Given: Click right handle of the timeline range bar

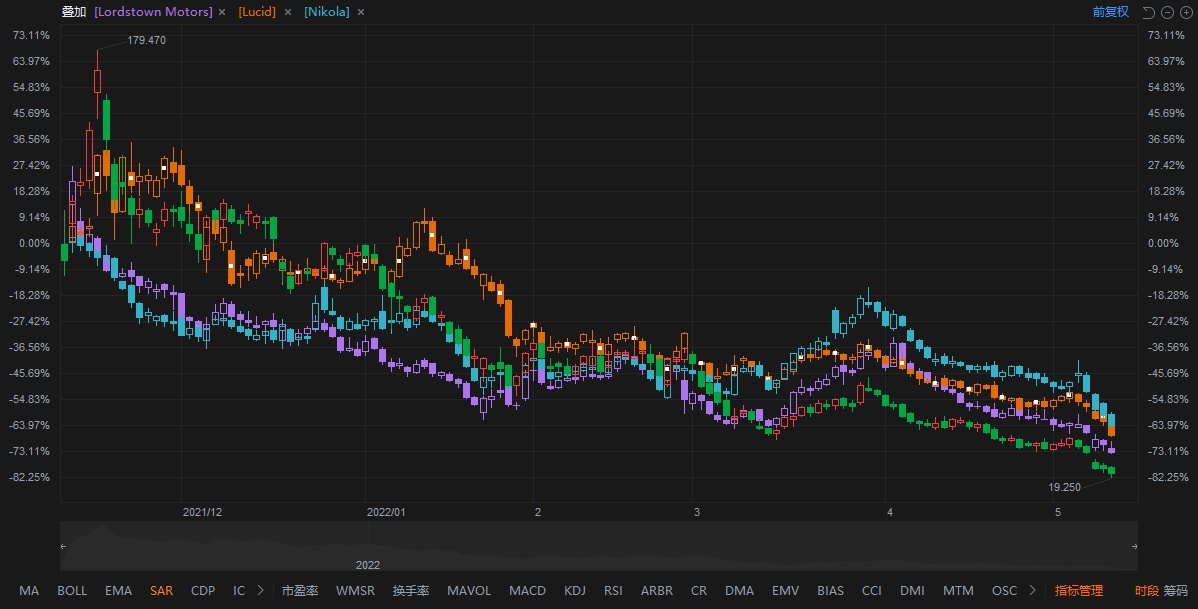Looking at the screenshot, I should coord(1134,546).
